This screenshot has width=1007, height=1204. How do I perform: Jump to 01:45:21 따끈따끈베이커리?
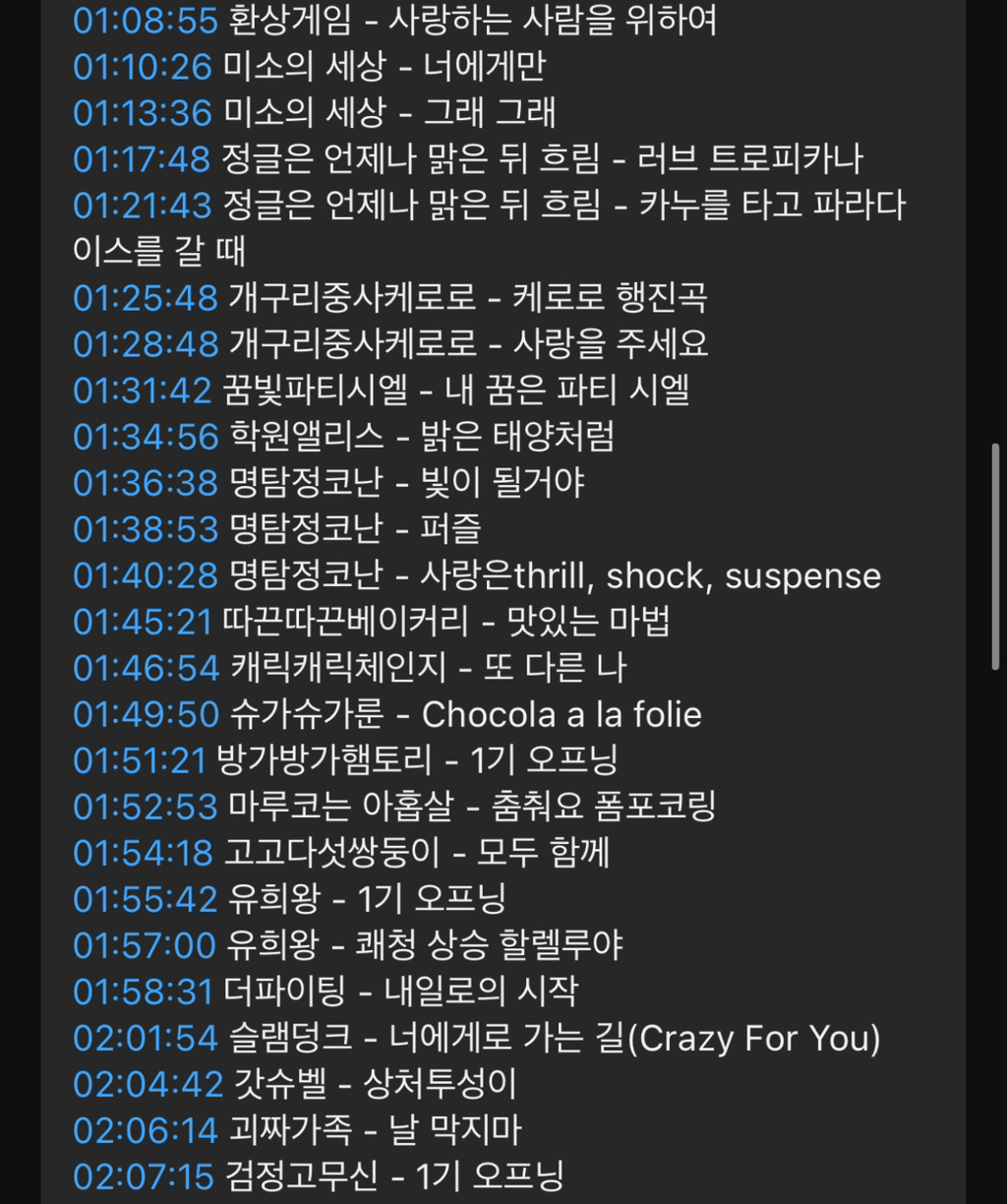click(x=143, y=621)
